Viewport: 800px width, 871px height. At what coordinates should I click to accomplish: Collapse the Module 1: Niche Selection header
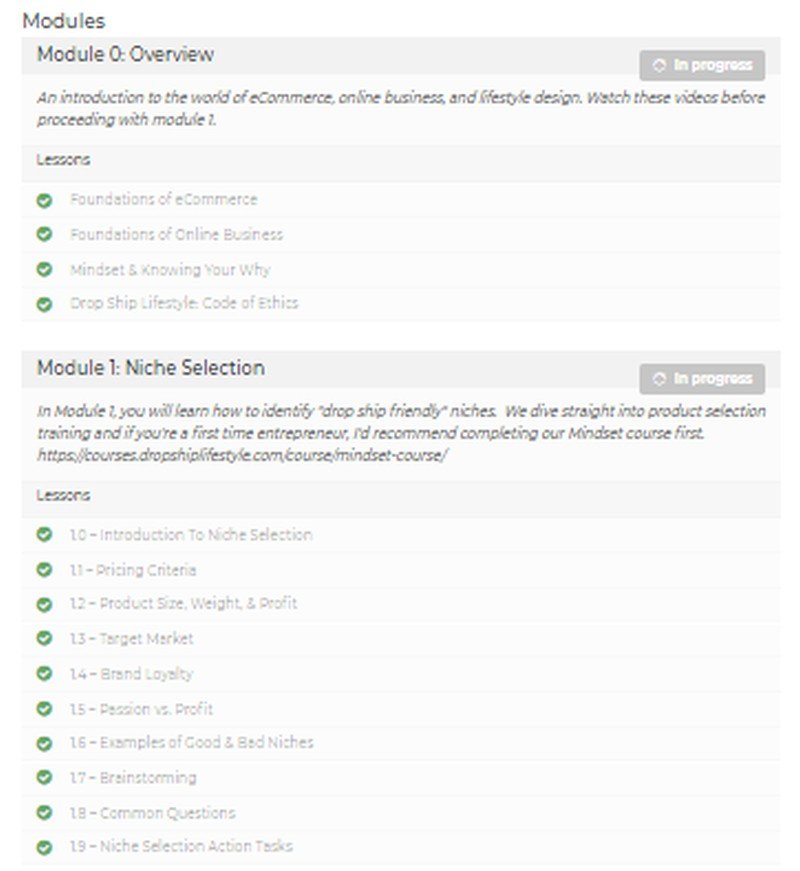(x=151, y=368)
